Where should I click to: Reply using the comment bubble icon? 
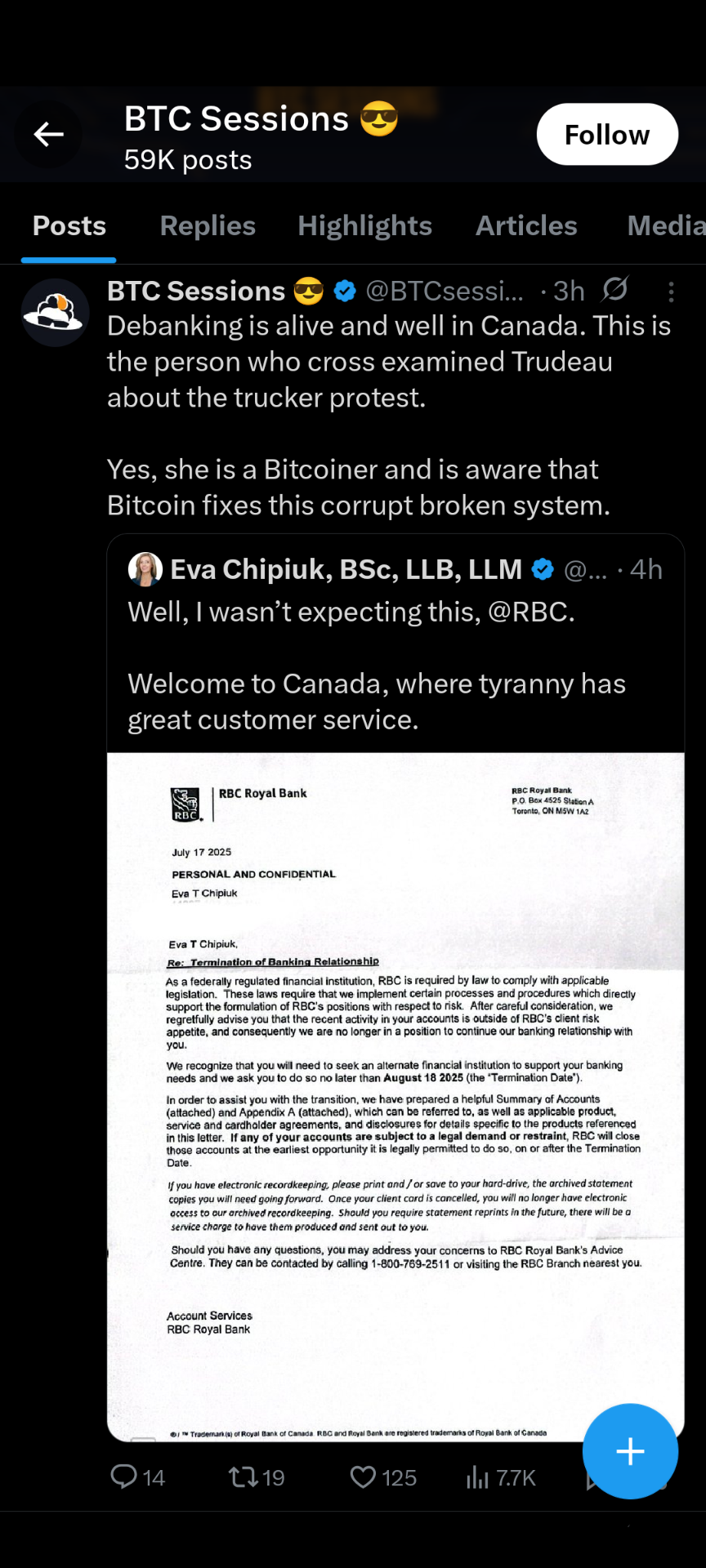[123, 1477]
